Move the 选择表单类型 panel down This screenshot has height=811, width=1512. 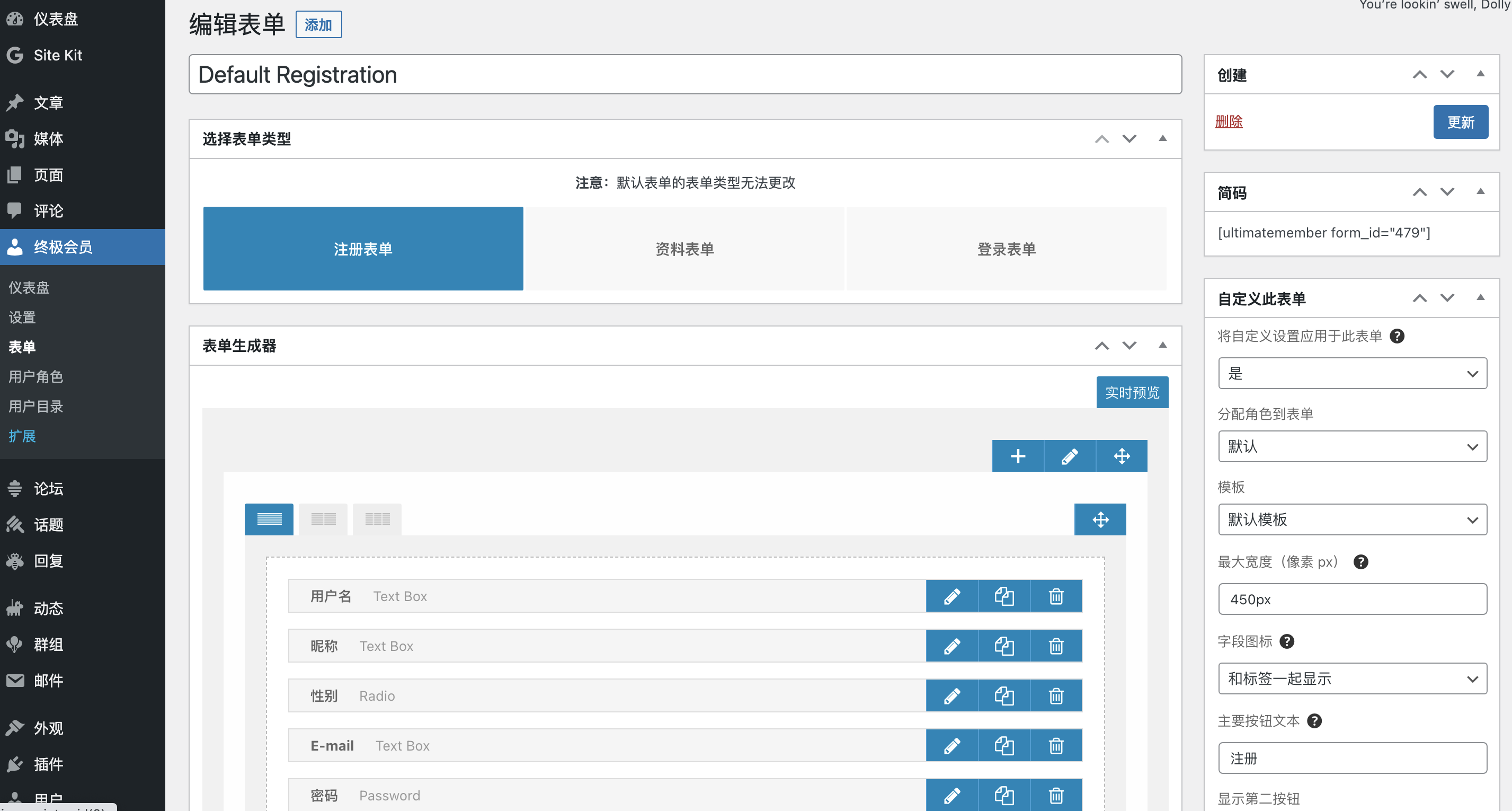(1129, 138)
